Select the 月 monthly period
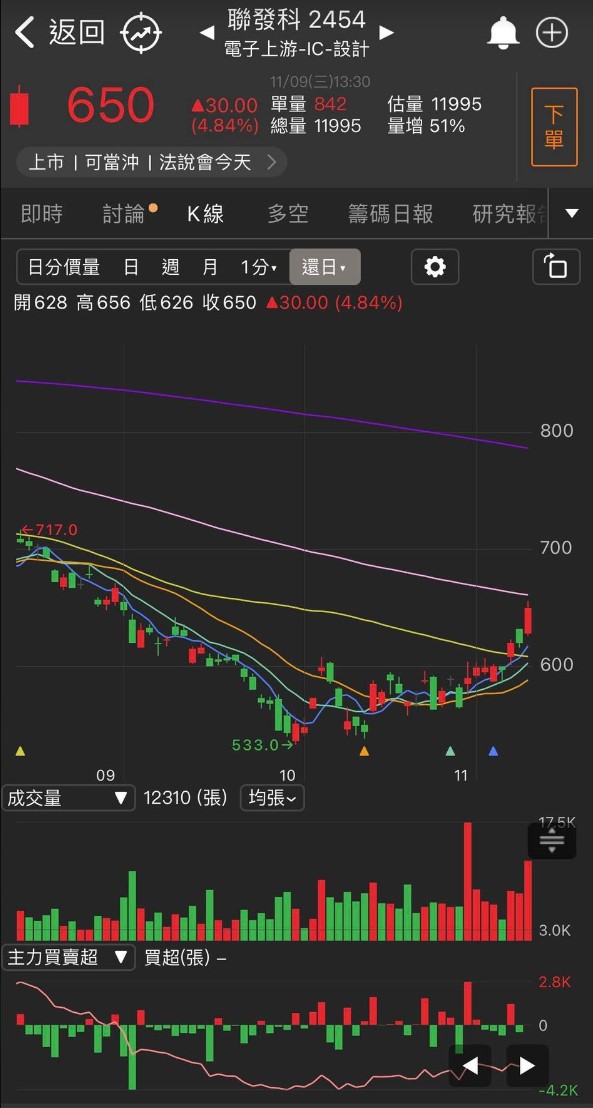The height and width of the screenshot is (1108, 593). coord(210,267)
